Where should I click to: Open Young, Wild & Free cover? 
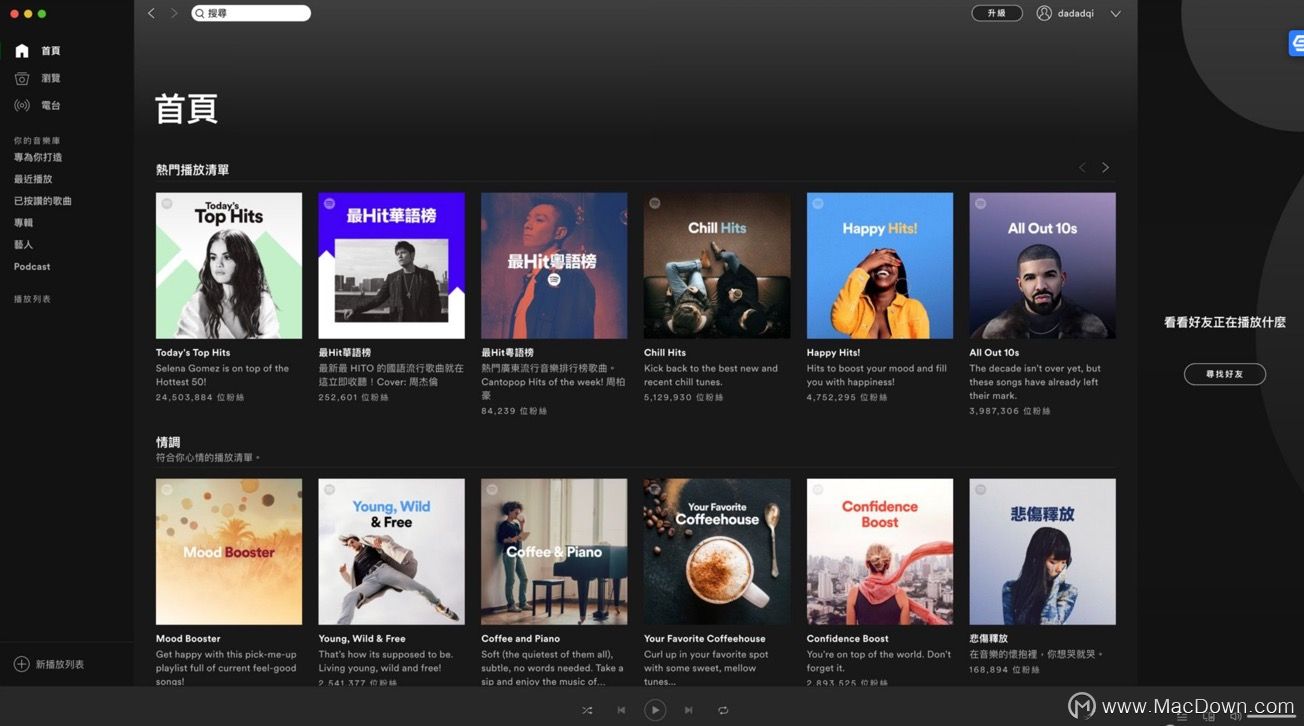pyautogui.click(x=391, y=552)
